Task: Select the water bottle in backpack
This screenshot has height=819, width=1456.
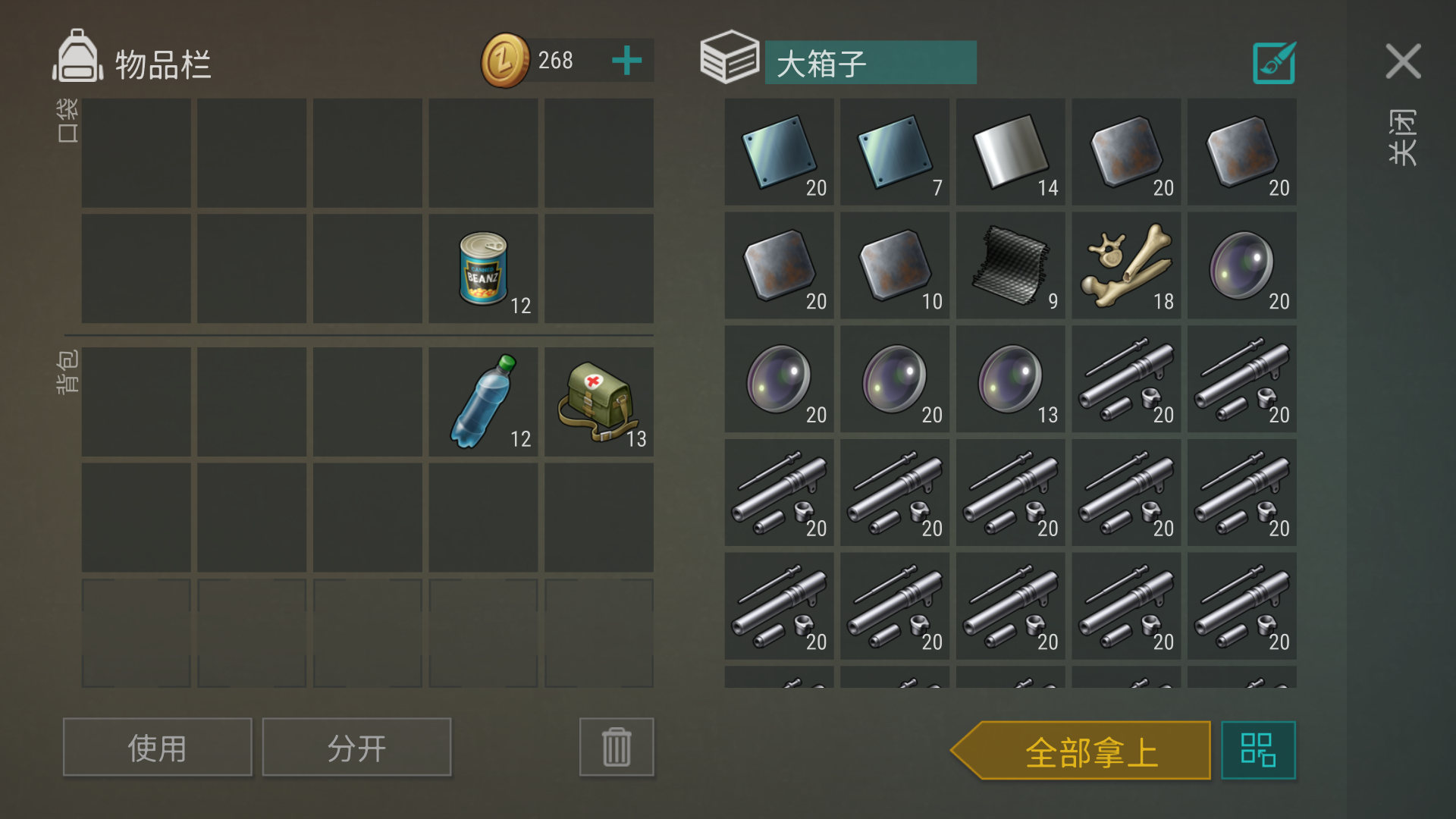Action: click(x=483, y=402)
